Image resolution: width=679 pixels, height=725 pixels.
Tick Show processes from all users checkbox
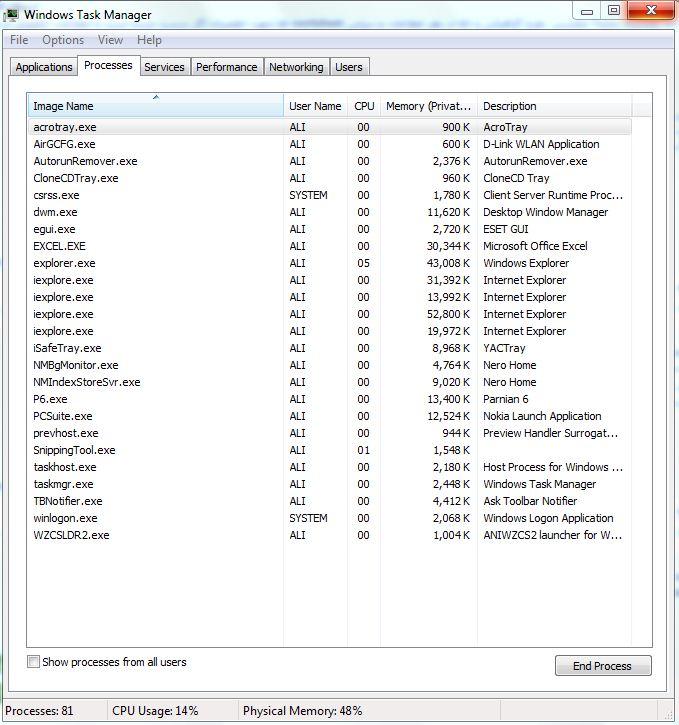(33, 662)
